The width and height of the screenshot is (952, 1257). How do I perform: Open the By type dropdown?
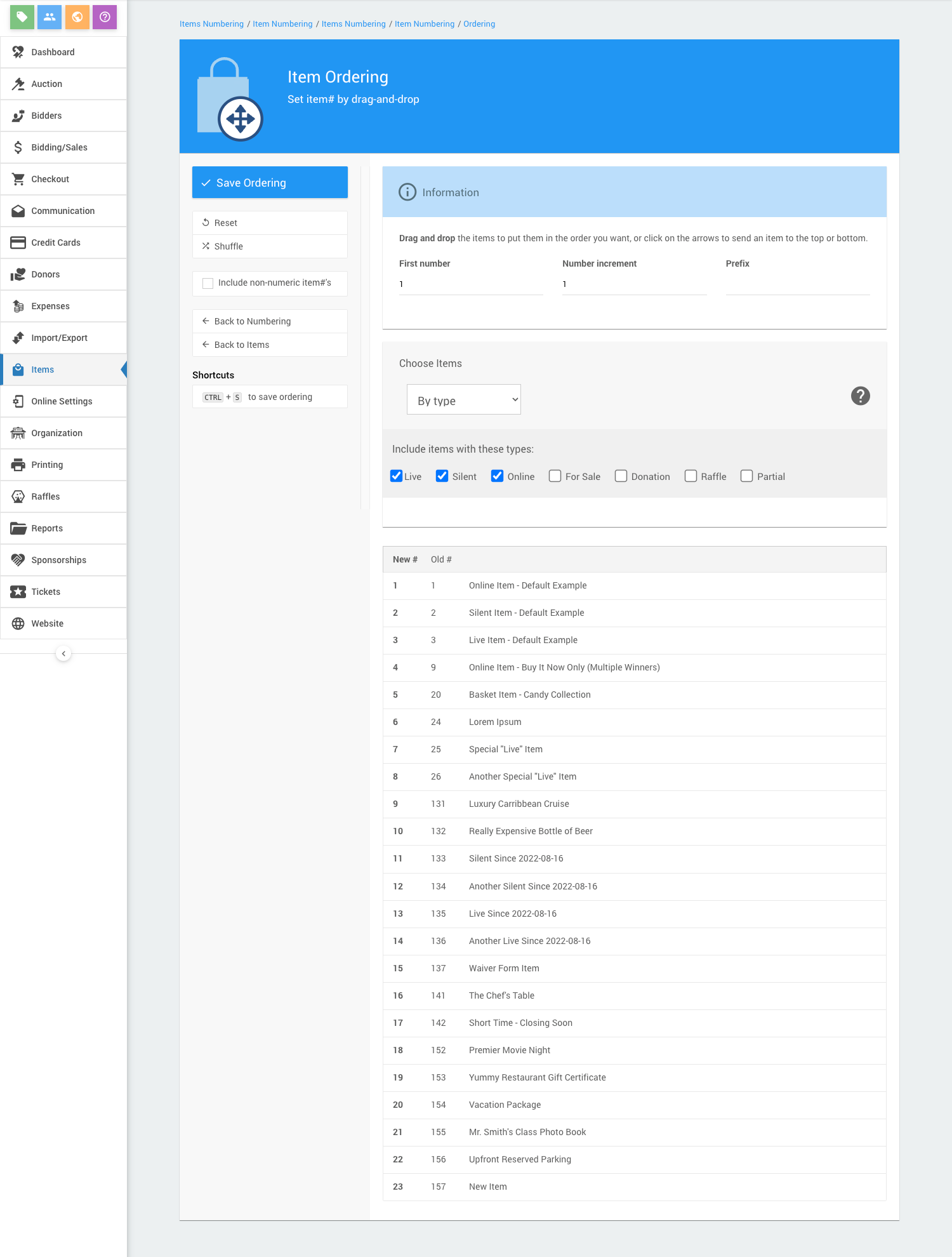click(463, 400)
